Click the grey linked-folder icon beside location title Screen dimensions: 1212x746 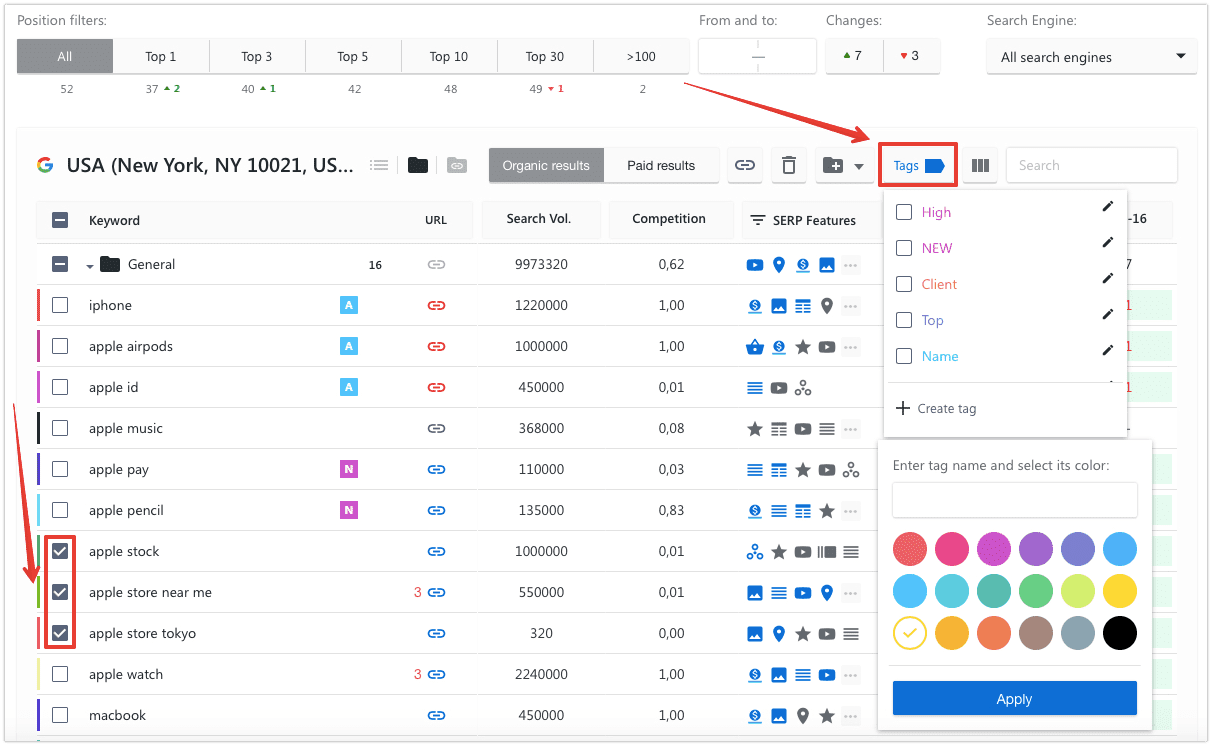pyautogui.click(x=456, y=165)
